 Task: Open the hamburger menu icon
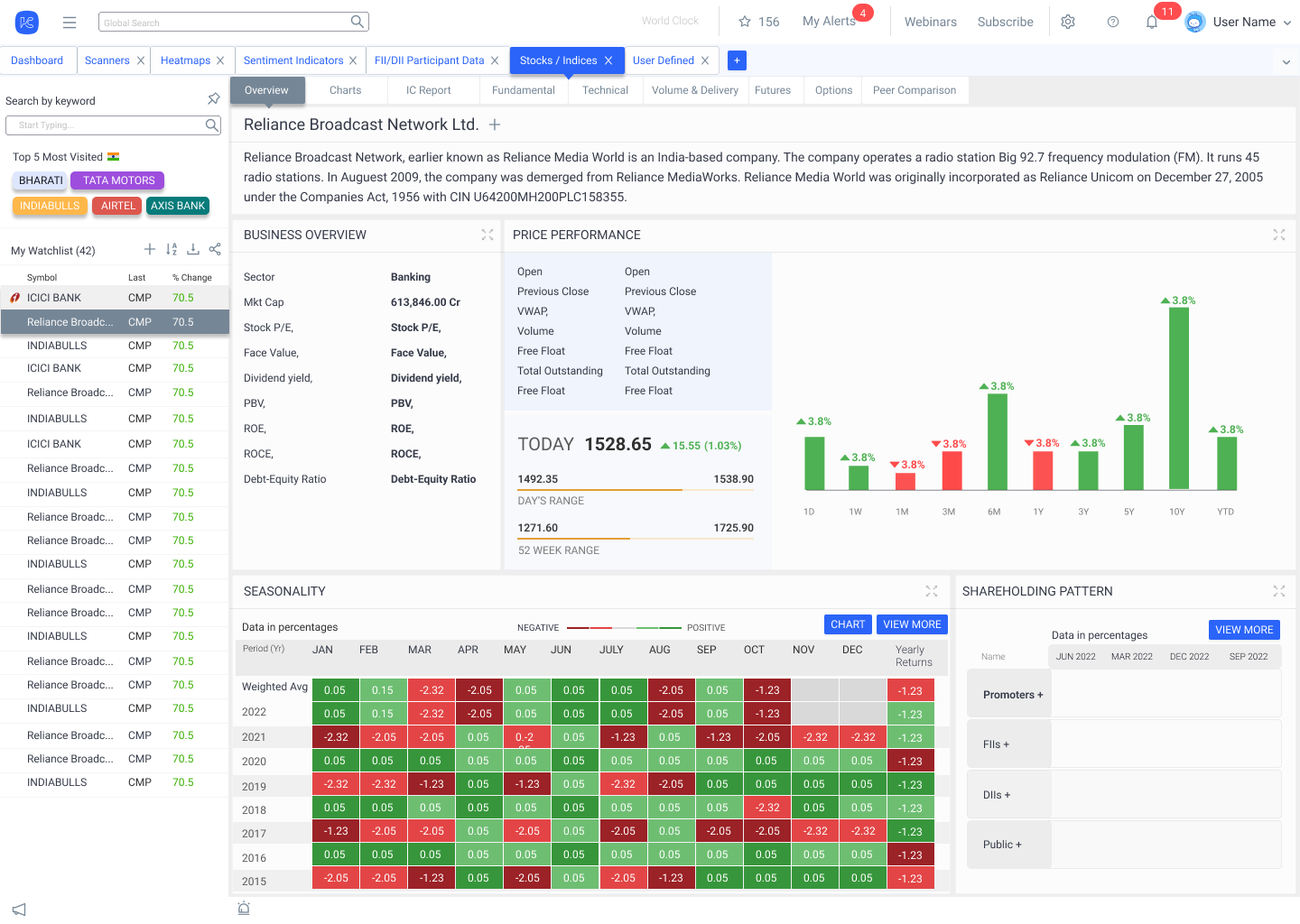tap(70, 23)
